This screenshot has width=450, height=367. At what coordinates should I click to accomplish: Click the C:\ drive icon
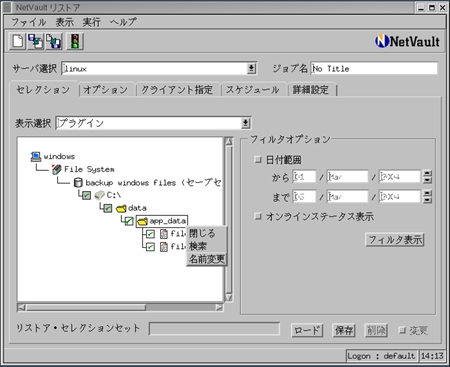(x=99, y=195)
